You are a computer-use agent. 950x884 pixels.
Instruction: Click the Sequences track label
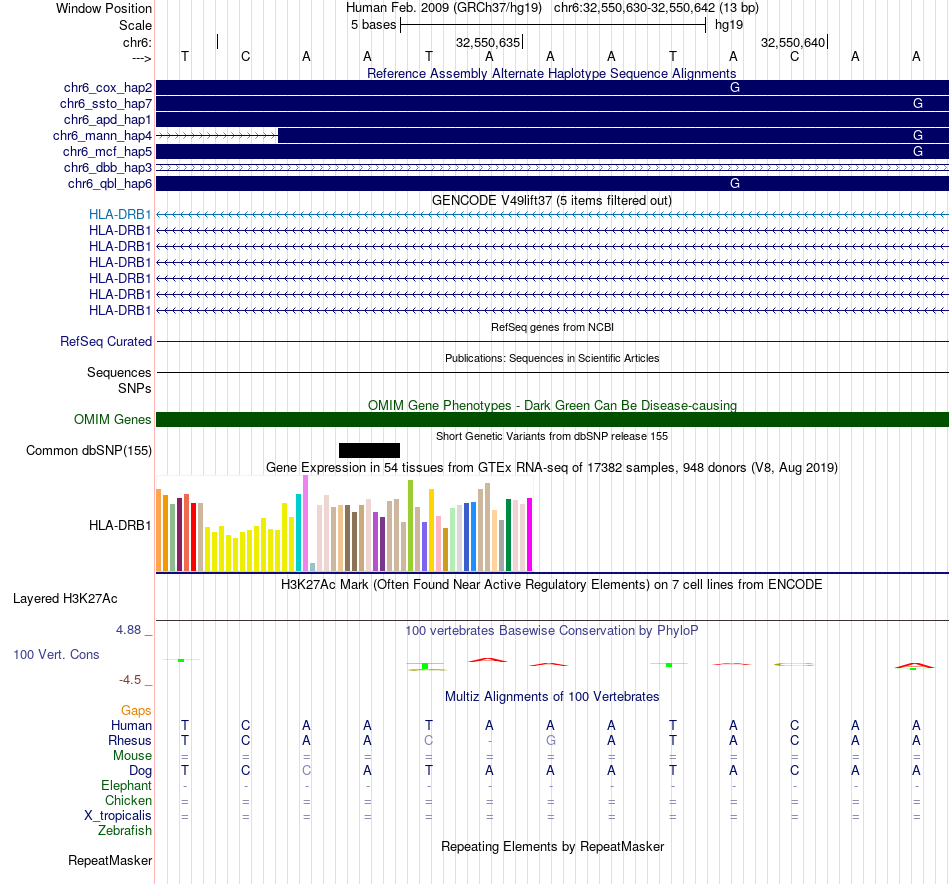pos(119,373)
